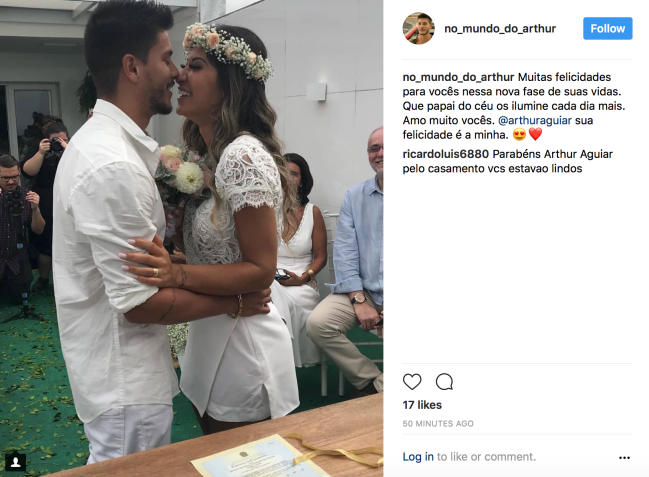Click the tagged people icon on photo

16,462
